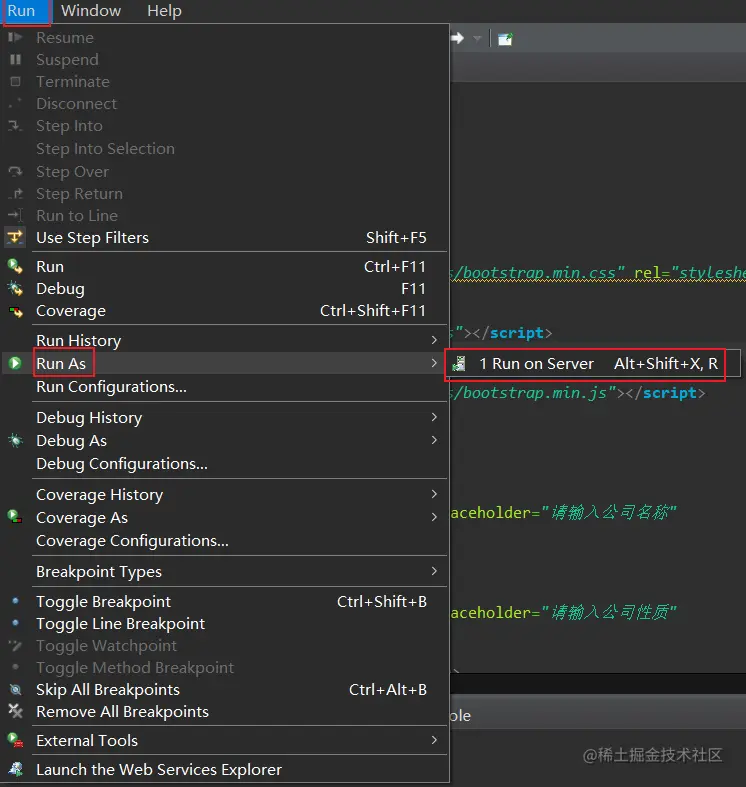The height and width of the screenshot is (787, 746).
Task: Click the Coverage icon beside Coverage
Action: [16, 311]
